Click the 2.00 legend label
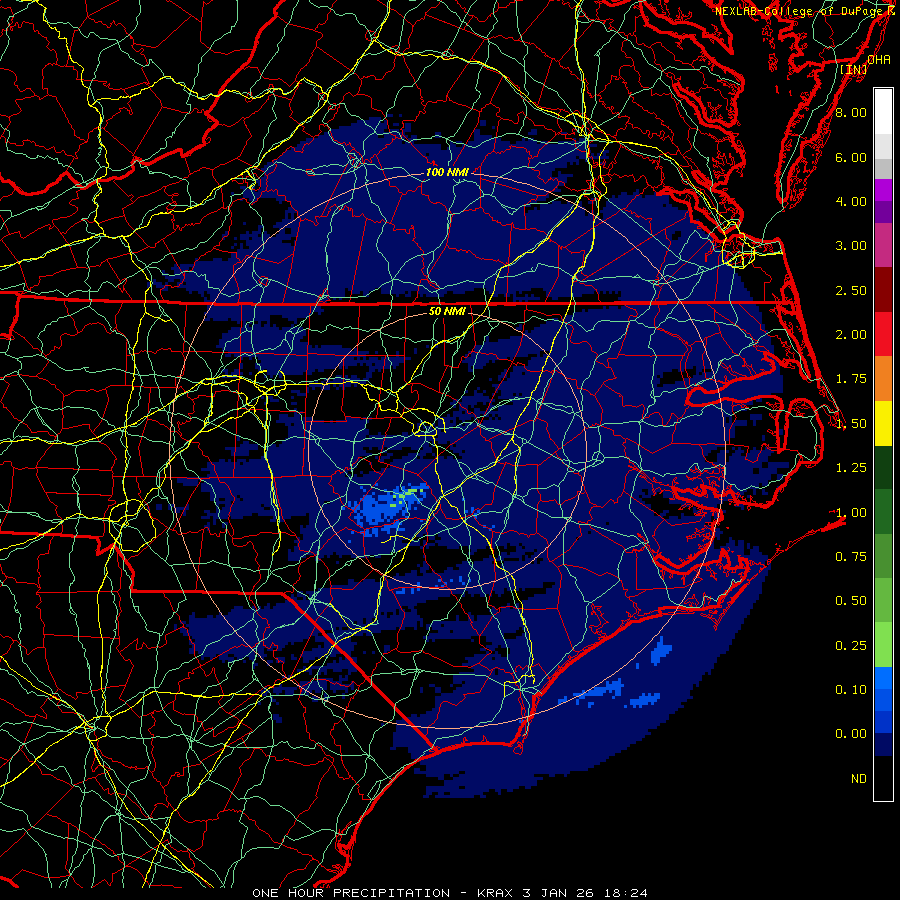 851,335
